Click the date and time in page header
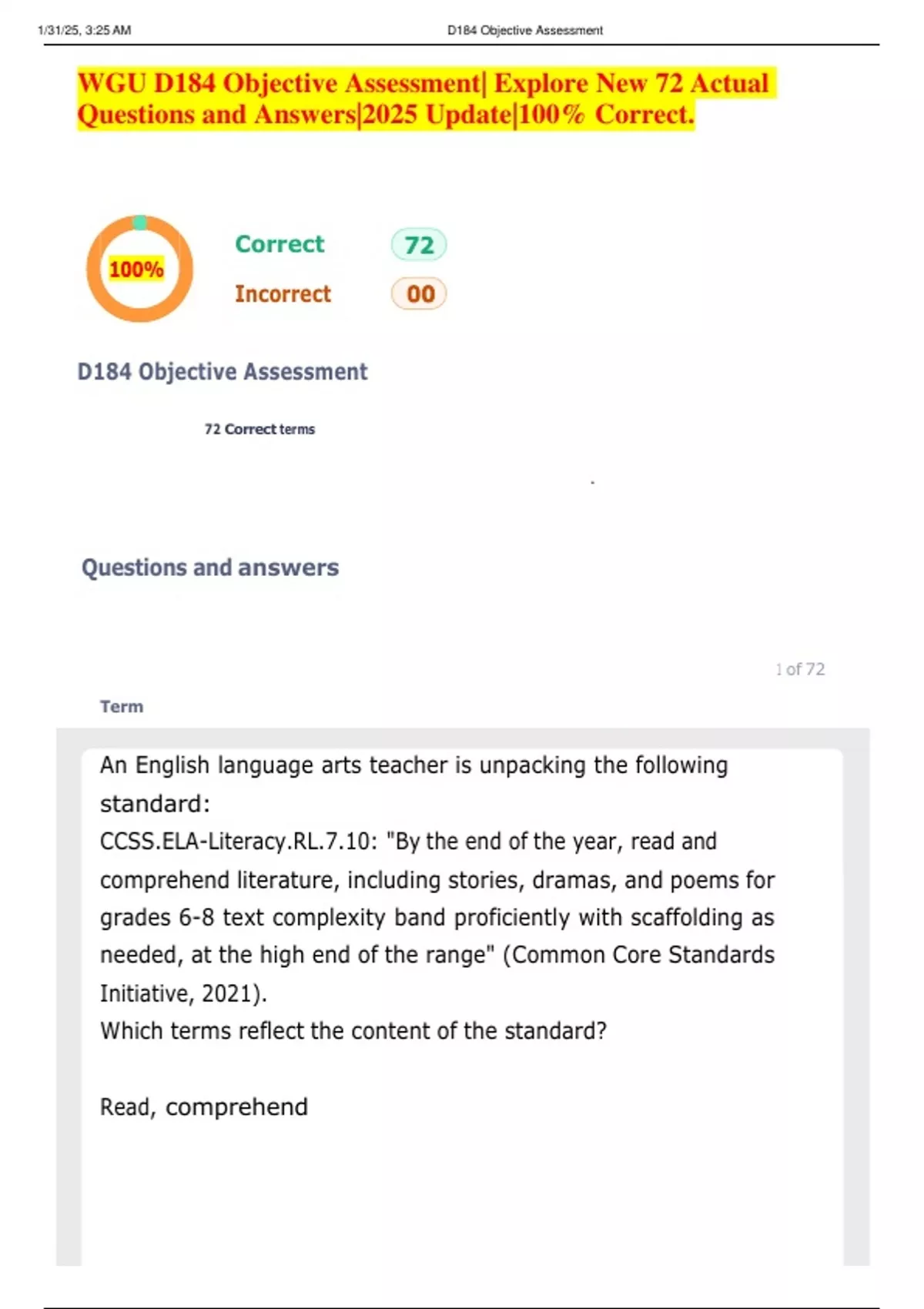Image resolution: width=924 pixels, height=1309 pixels. [85, 31]
